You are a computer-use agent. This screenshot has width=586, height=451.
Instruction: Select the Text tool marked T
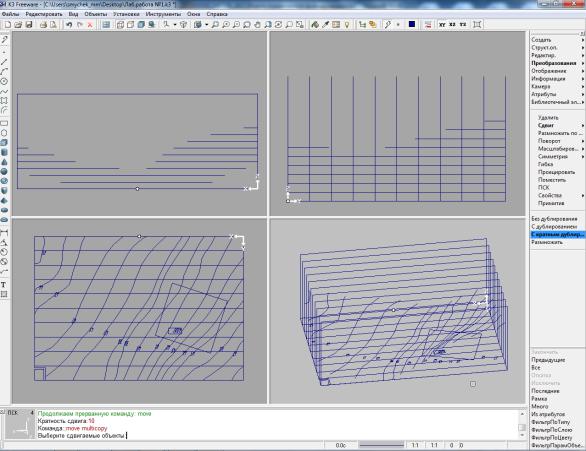coord(4,285)
